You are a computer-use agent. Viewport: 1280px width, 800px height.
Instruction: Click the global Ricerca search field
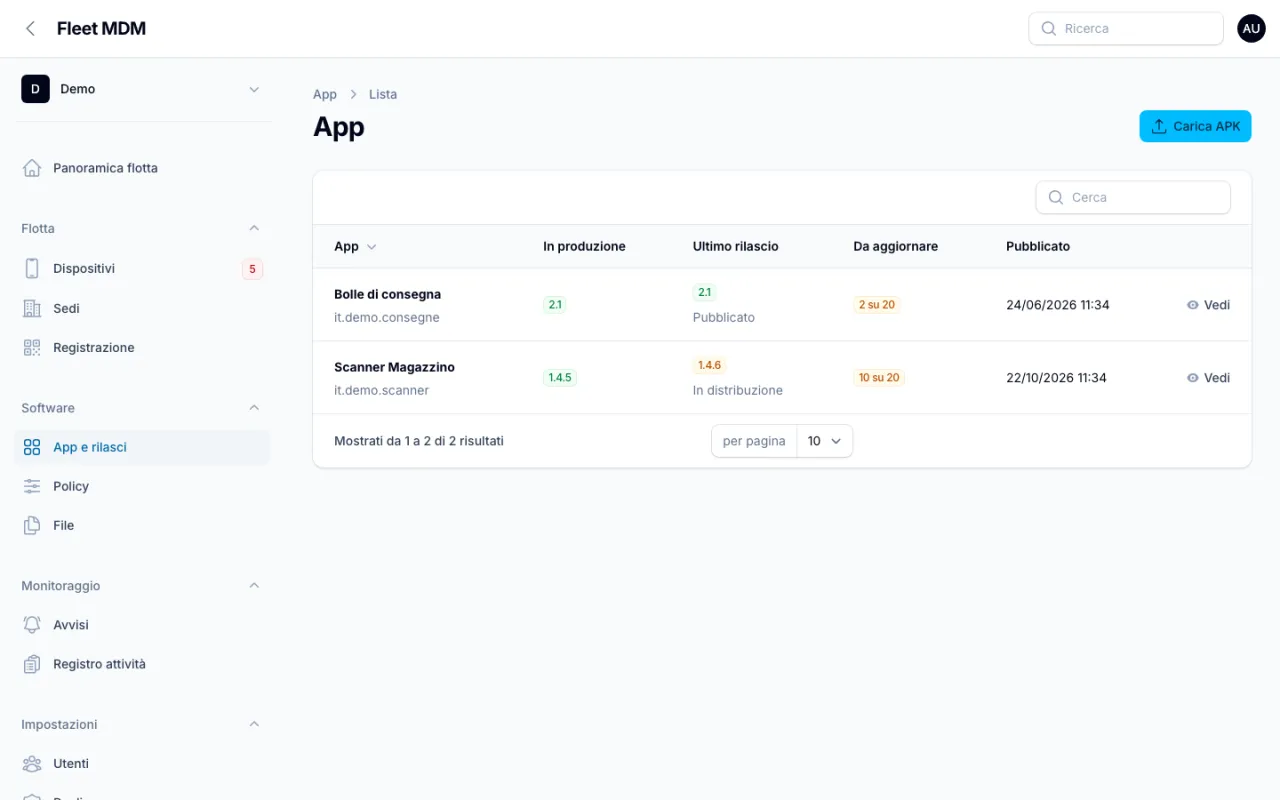1126,29
